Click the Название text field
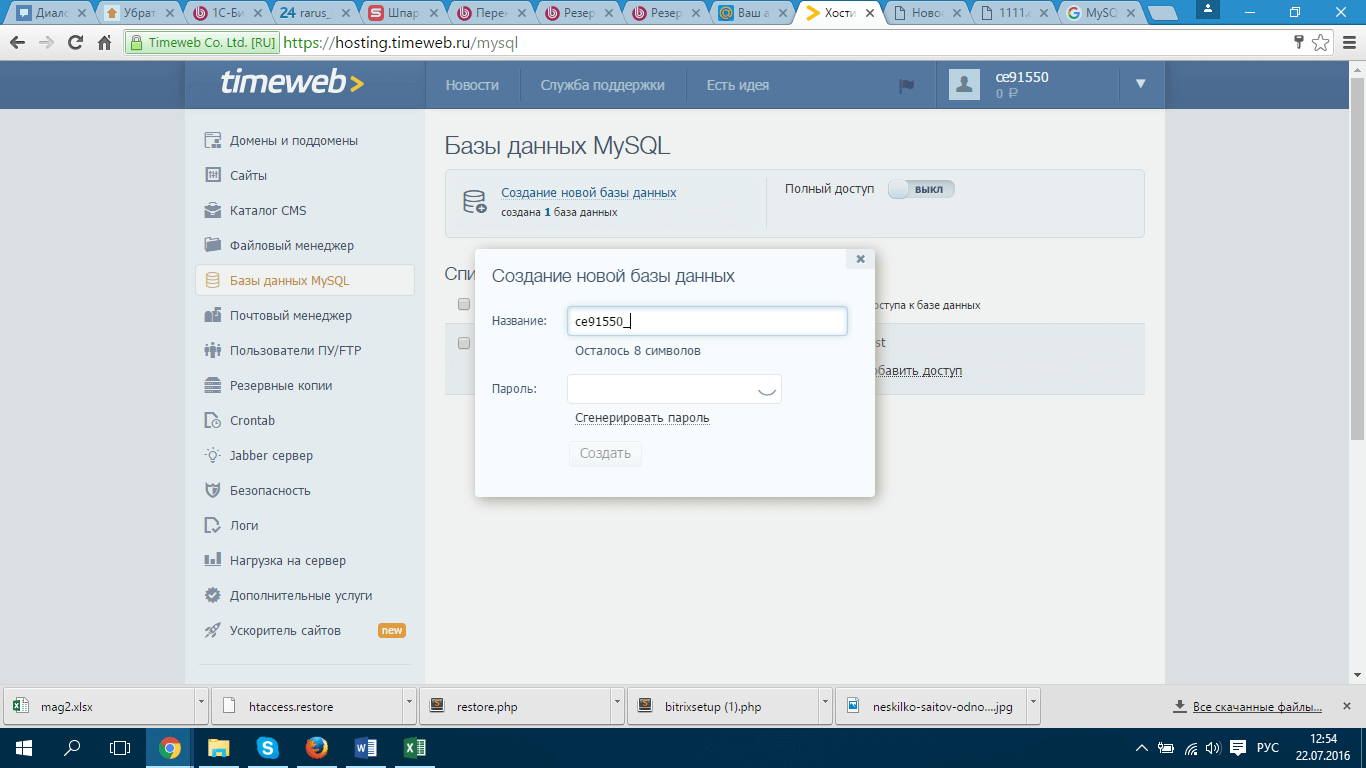Viewport: 1366px width, 768px height. pos(706,321)
